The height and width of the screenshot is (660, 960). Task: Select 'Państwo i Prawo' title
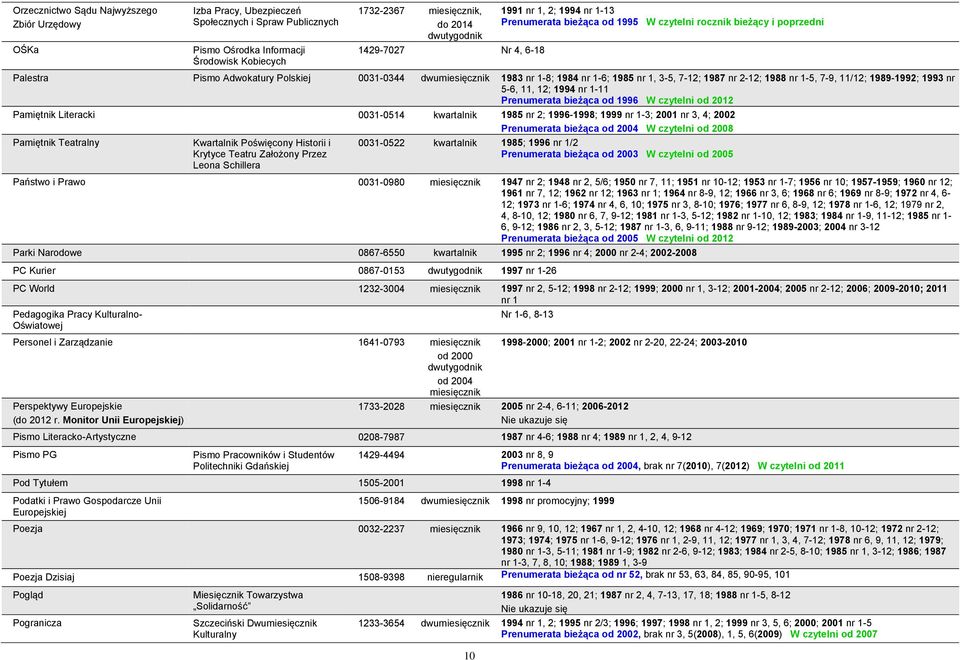[x=49, y=182]
